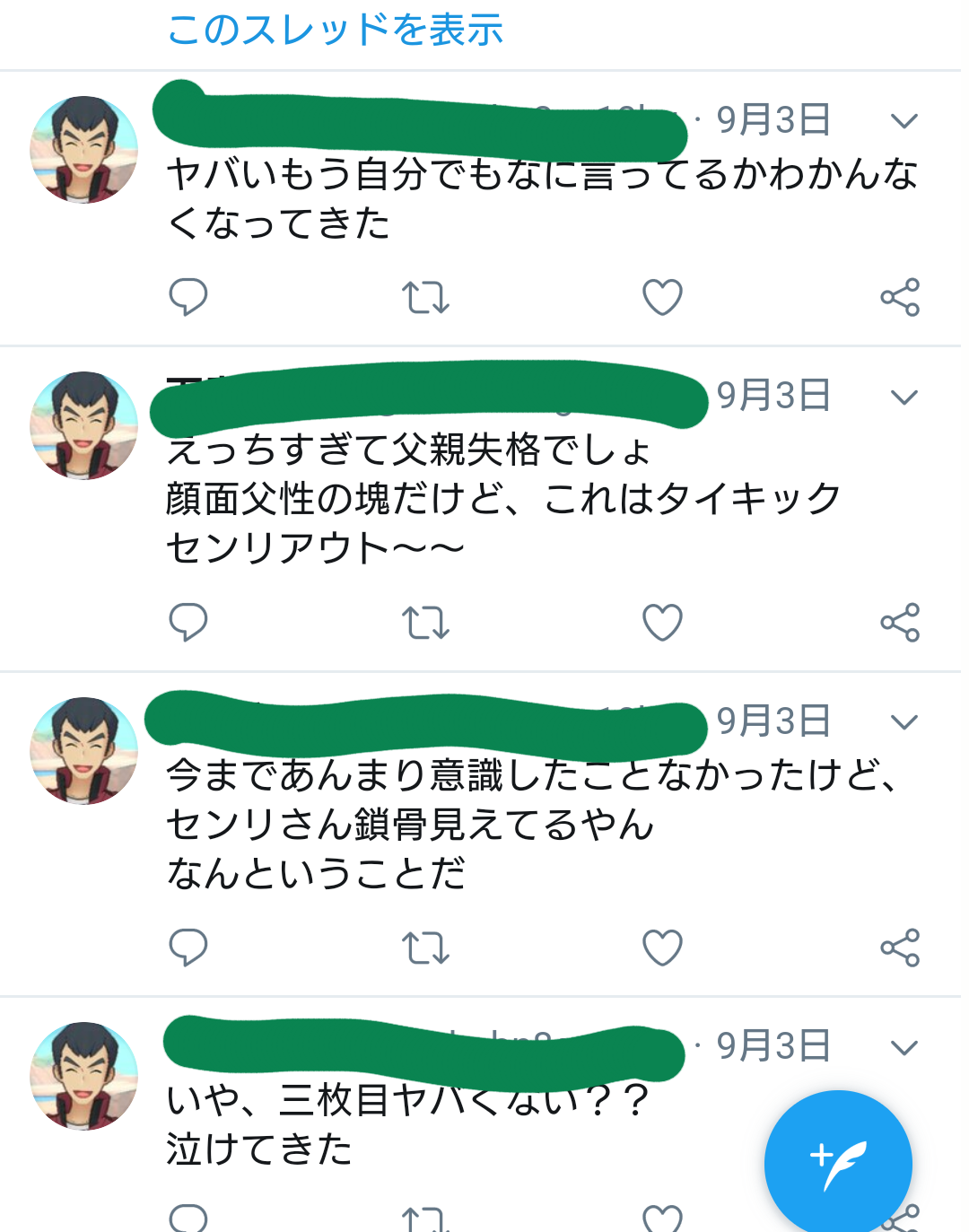
Task: Like the ヤバいもう自分でも tweet
Action: pos(662,297)
